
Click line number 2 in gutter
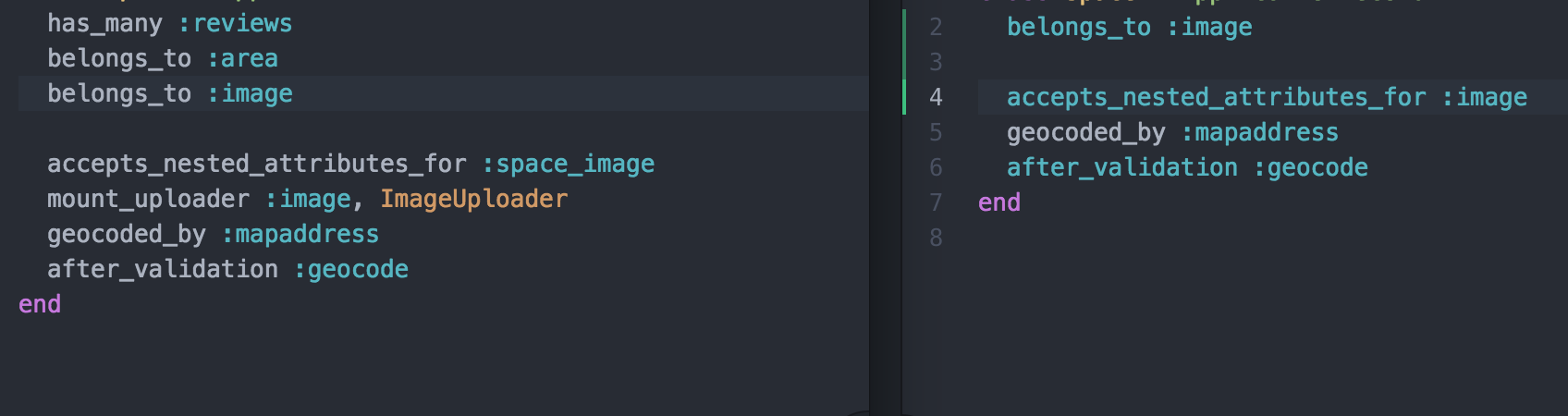(936, 28)
